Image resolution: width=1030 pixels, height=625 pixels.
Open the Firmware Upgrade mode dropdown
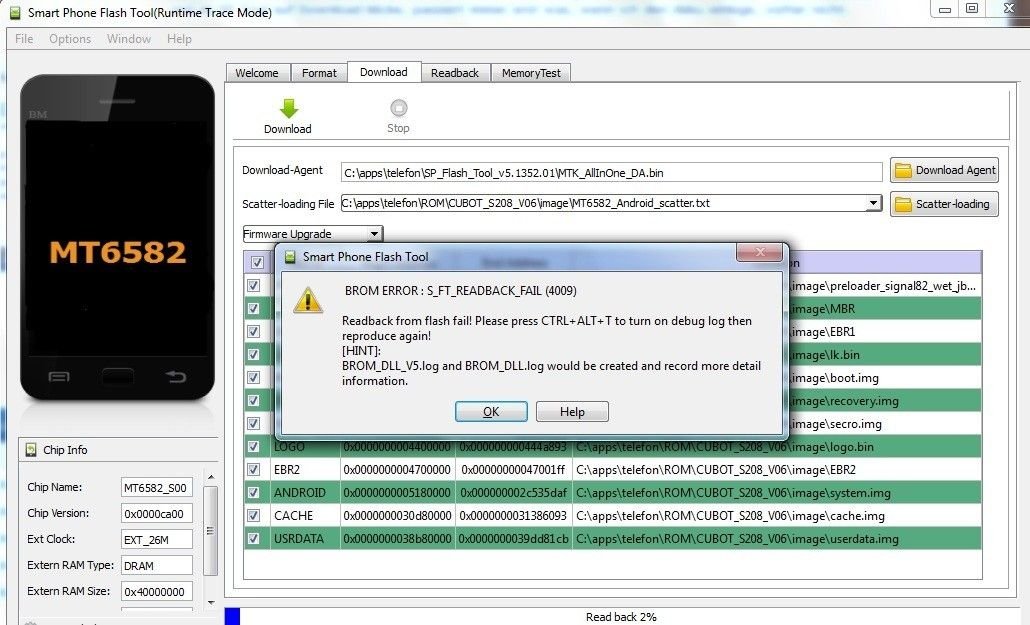click(x=374, y=234)
